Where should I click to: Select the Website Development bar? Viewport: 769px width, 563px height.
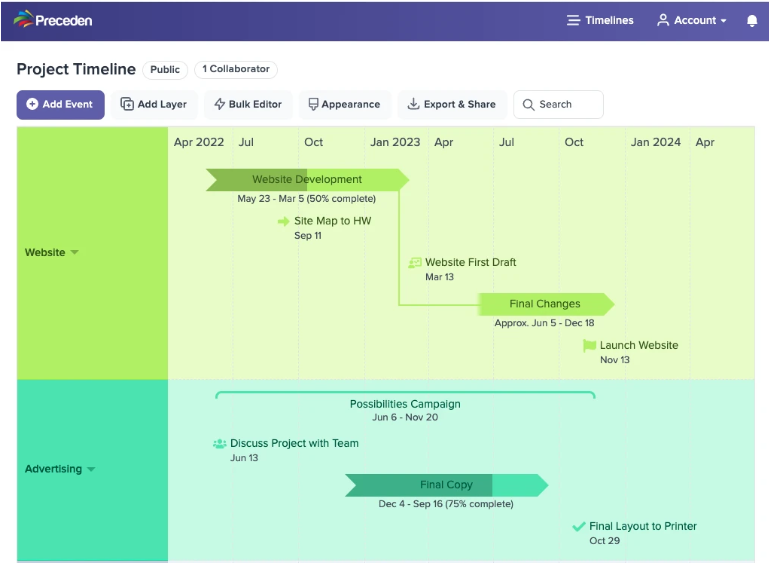tap(307, 179)
